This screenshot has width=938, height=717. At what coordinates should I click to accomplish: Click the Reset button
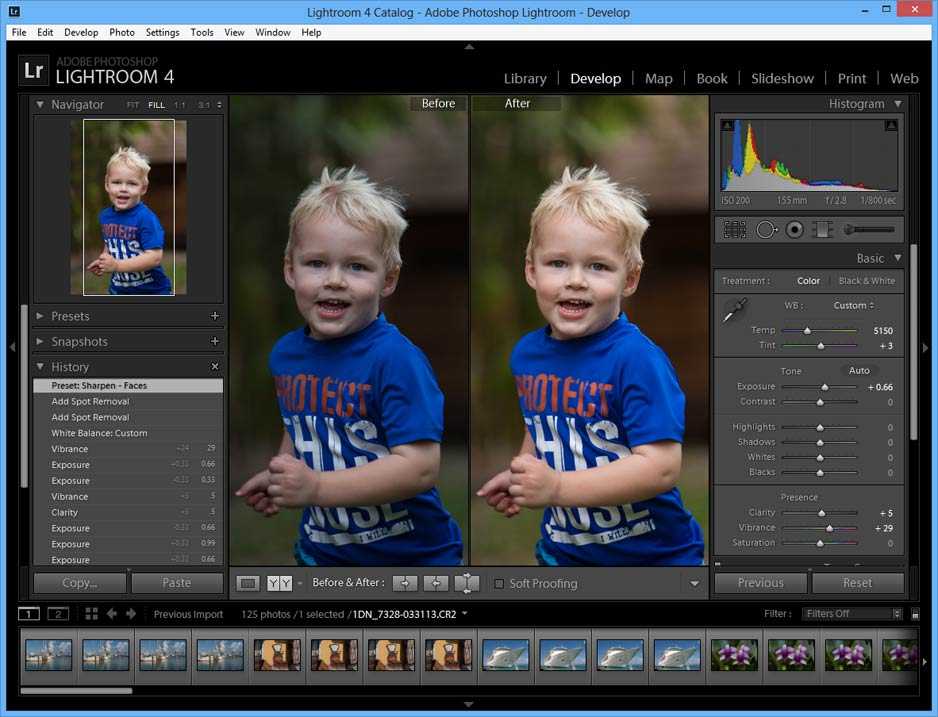point(857,582)
